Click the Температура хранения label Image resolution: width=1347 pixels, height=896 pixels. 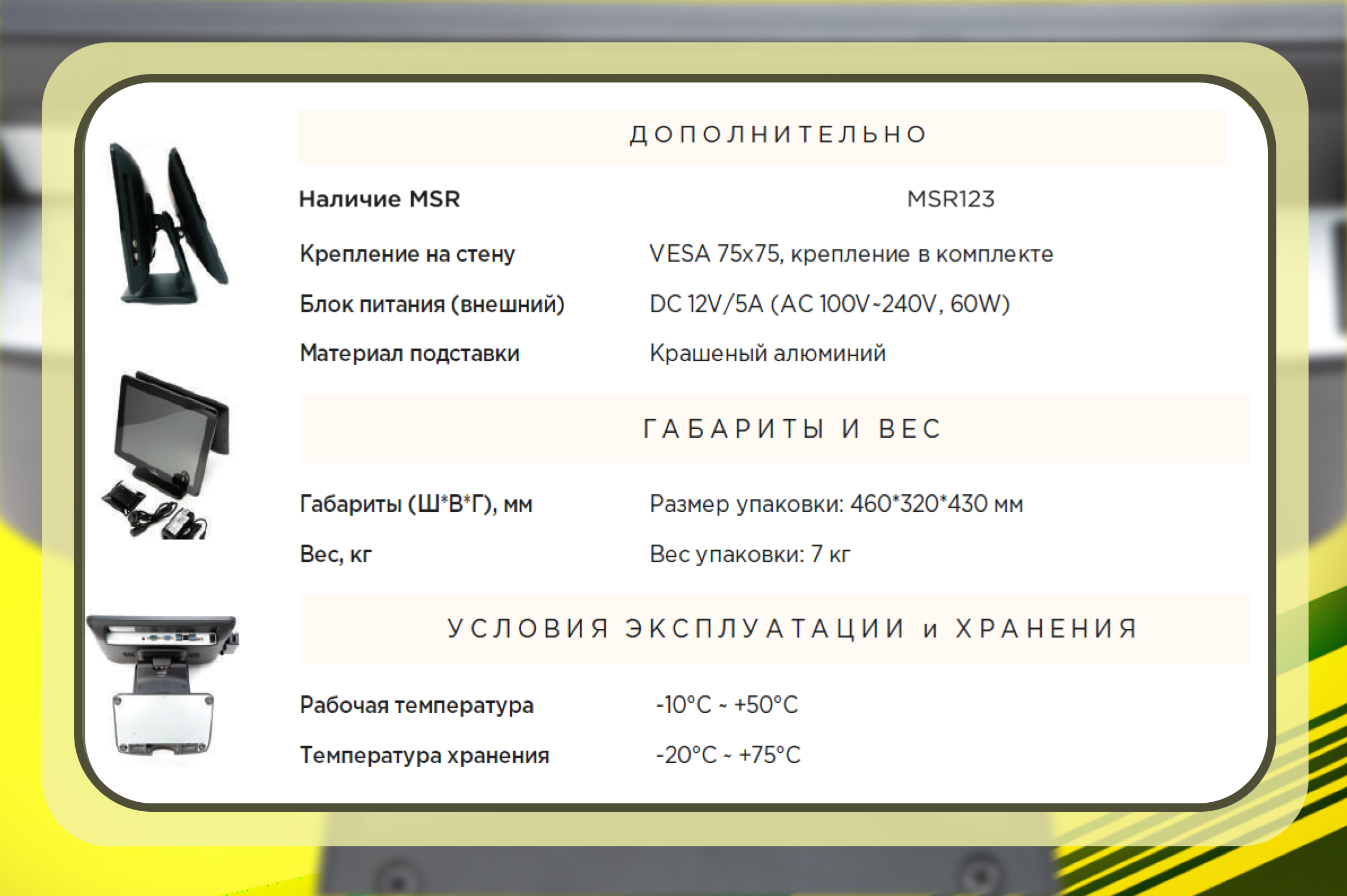(425, 756)
